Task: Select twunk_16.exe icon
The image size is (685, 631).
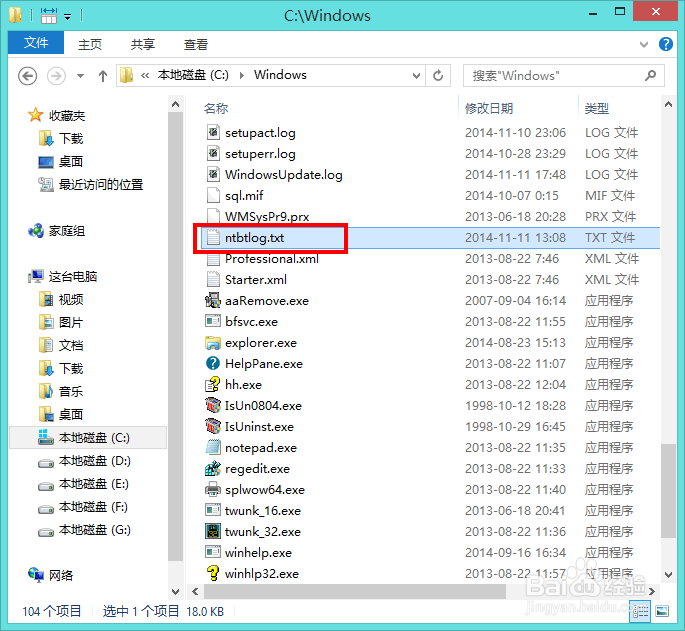Action: pos(213,510)
